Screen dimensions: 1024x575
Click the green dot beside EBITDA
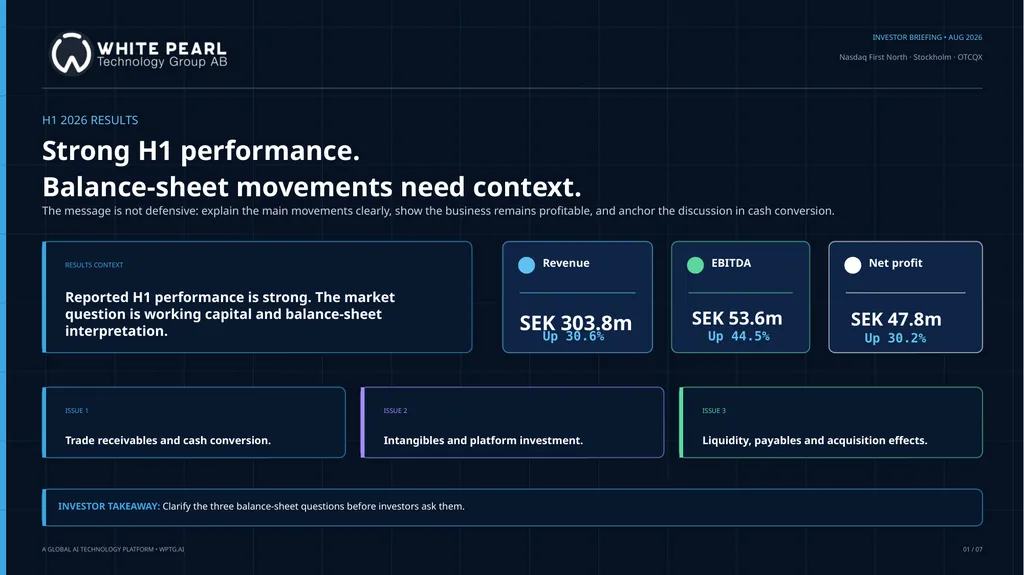[x=696, y=265]
